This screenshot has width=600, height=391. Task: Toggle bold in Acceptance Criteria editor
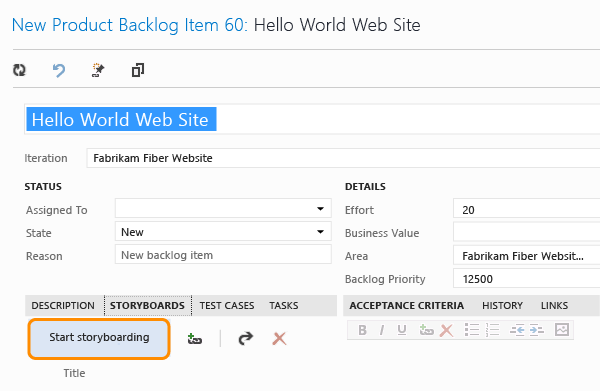[x=362, y=330]
